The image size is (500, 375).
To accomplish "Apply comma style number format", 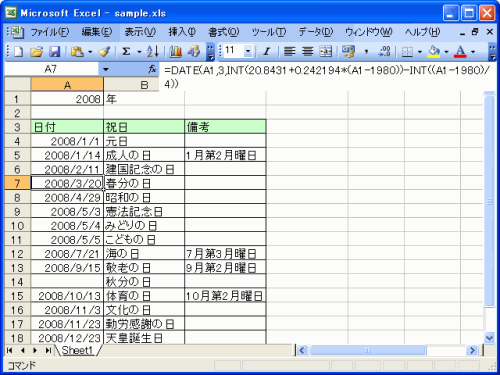I will point(366,52).
